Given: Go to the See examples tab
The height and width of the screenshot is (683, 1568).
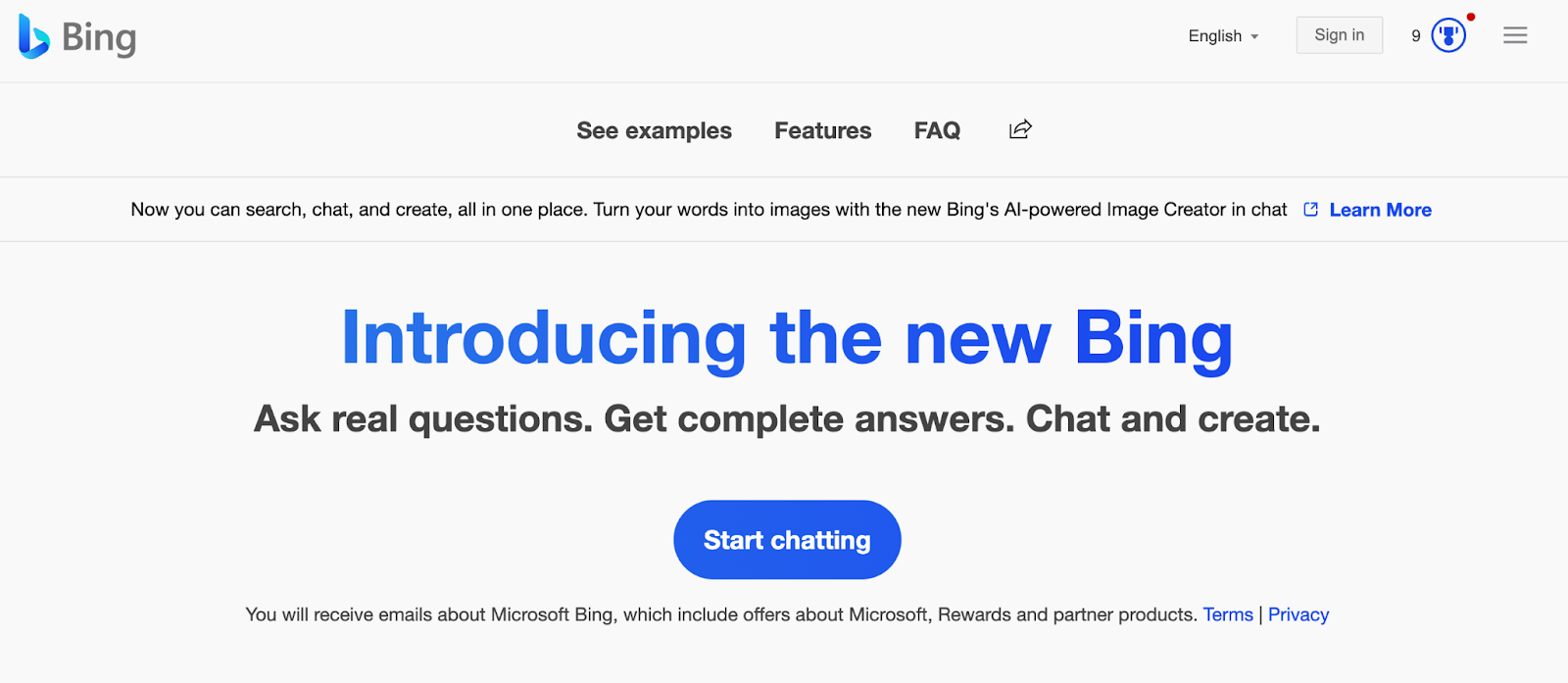Looking at the screenshot, I should pyautogui.click(x=654, y=130).
